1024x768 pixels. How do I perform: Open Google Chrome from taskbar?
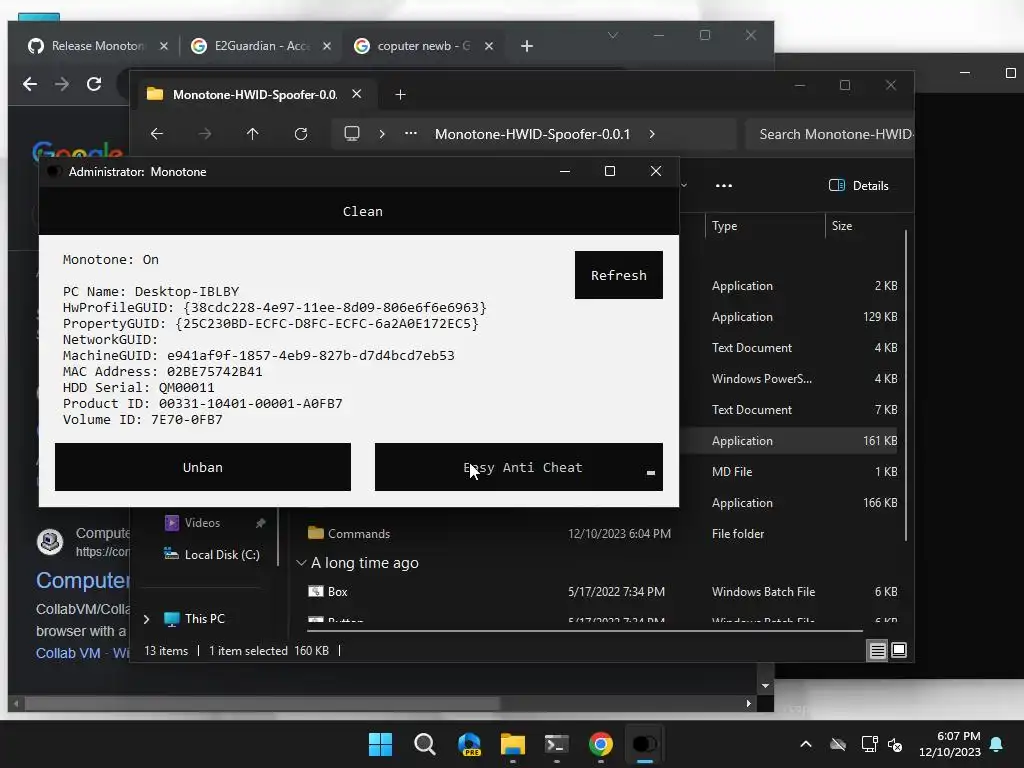point(601,744)
